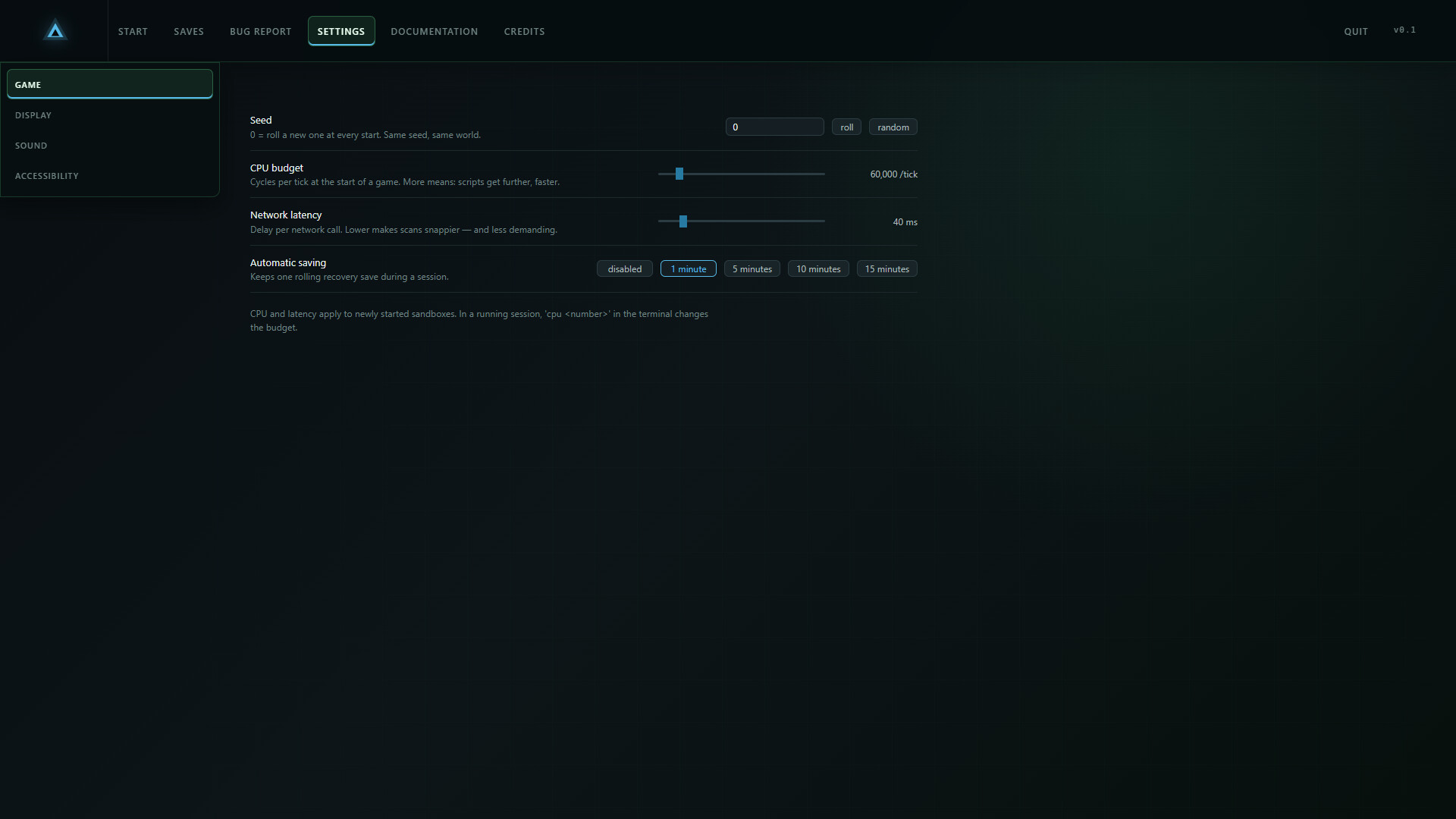Click QUIT in the top bar

tap(1356, 31)
